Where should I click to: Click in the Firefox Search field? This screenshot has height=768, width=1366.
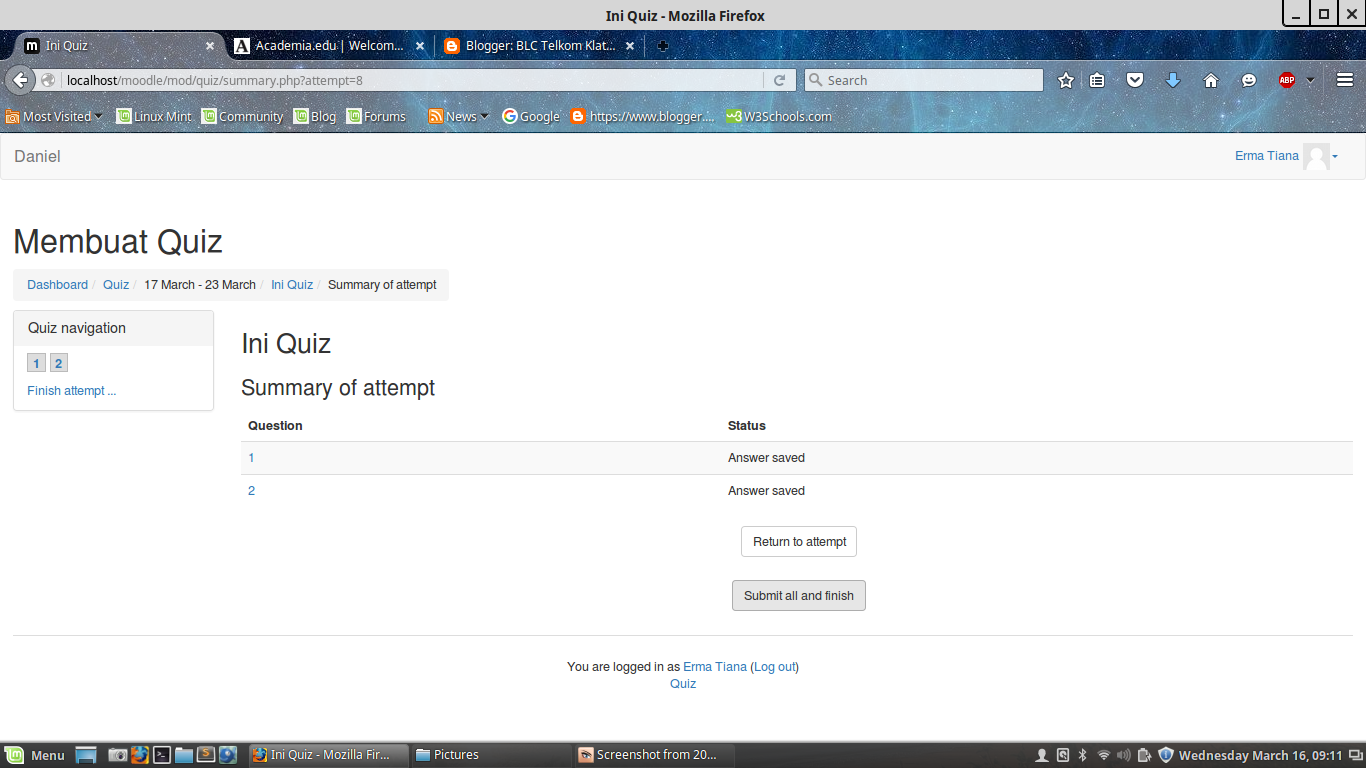tap(923, 80)
